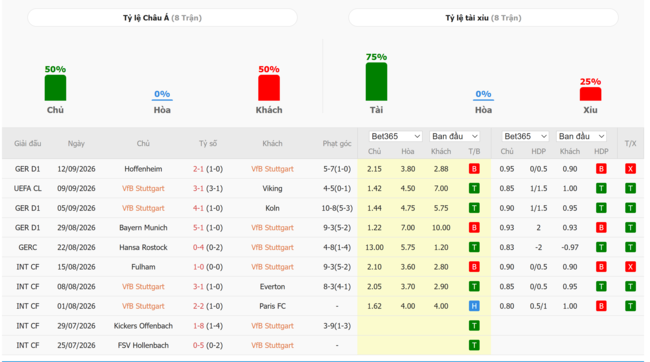Click the Fulham team name

coord(143,267)
